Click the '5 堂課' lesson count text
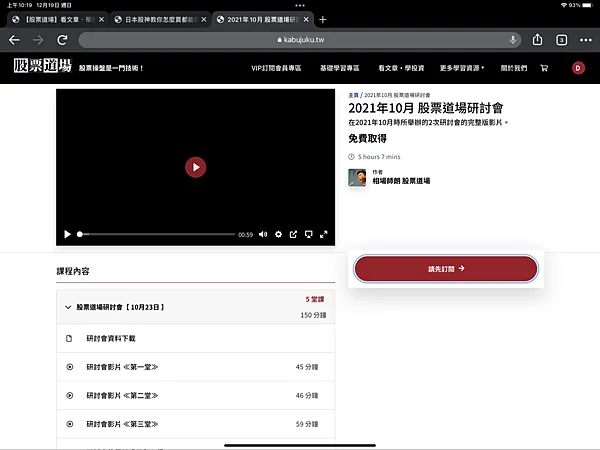 315,299
